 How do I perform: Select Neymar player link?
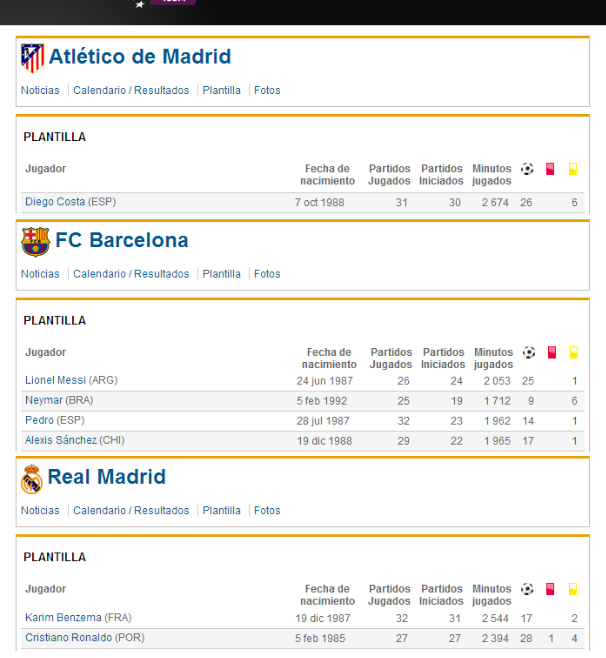click(x=44, y=400)
